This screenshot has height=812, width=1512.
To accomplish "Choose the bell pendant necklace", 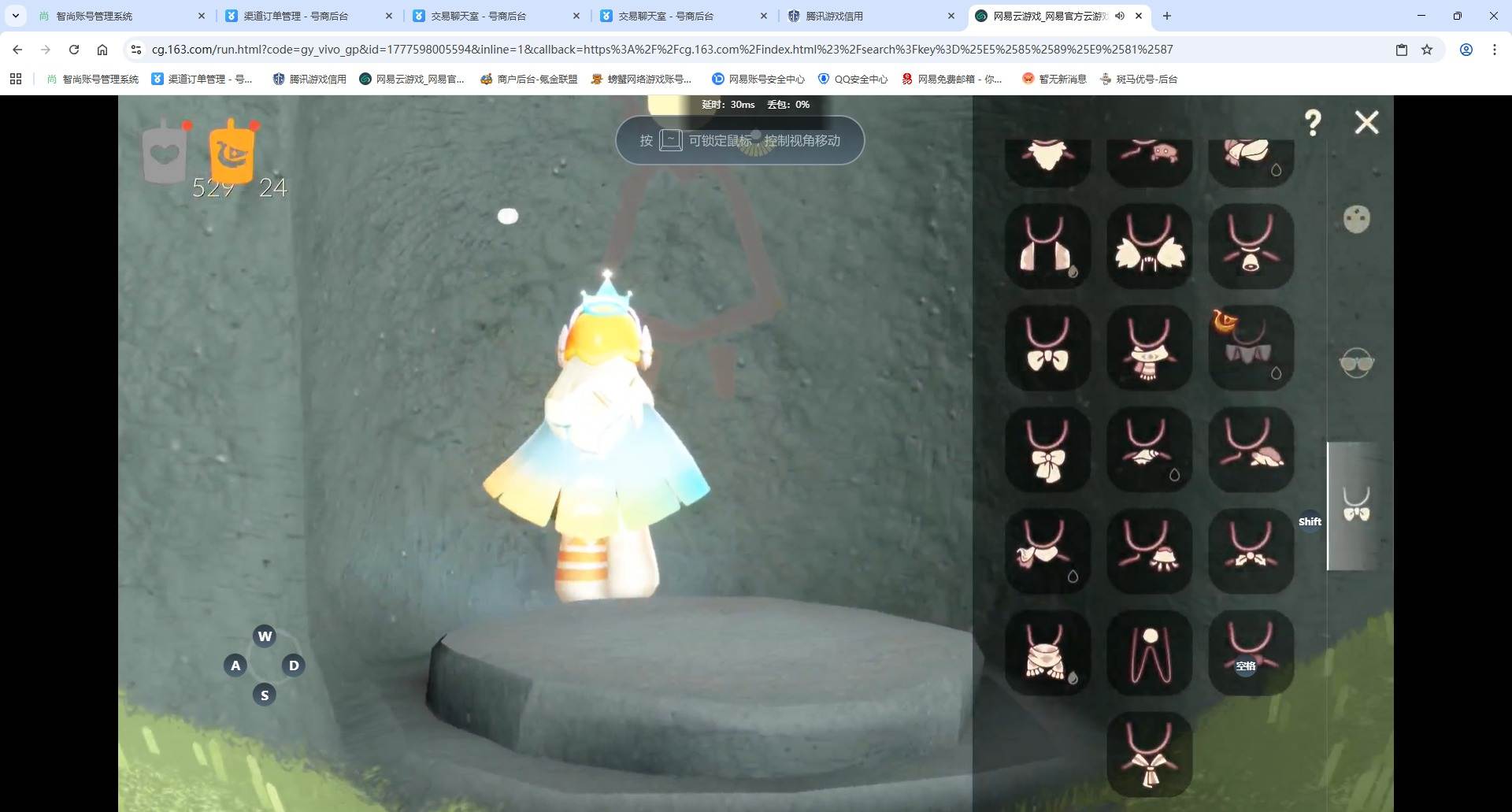I will point(1251,247).
